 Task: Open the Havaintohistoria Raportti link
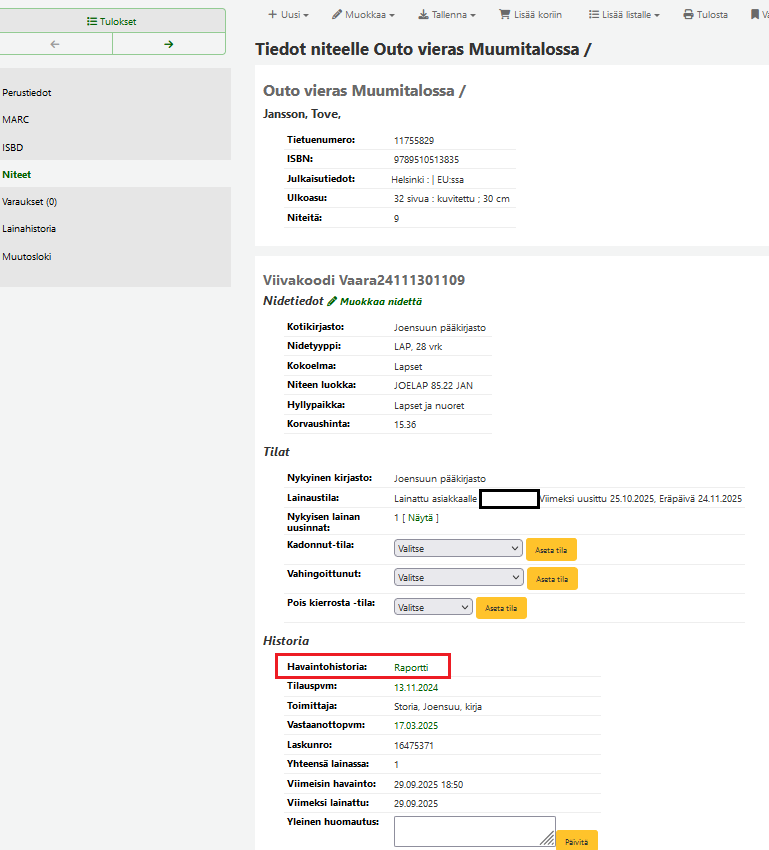click(411, 667)
